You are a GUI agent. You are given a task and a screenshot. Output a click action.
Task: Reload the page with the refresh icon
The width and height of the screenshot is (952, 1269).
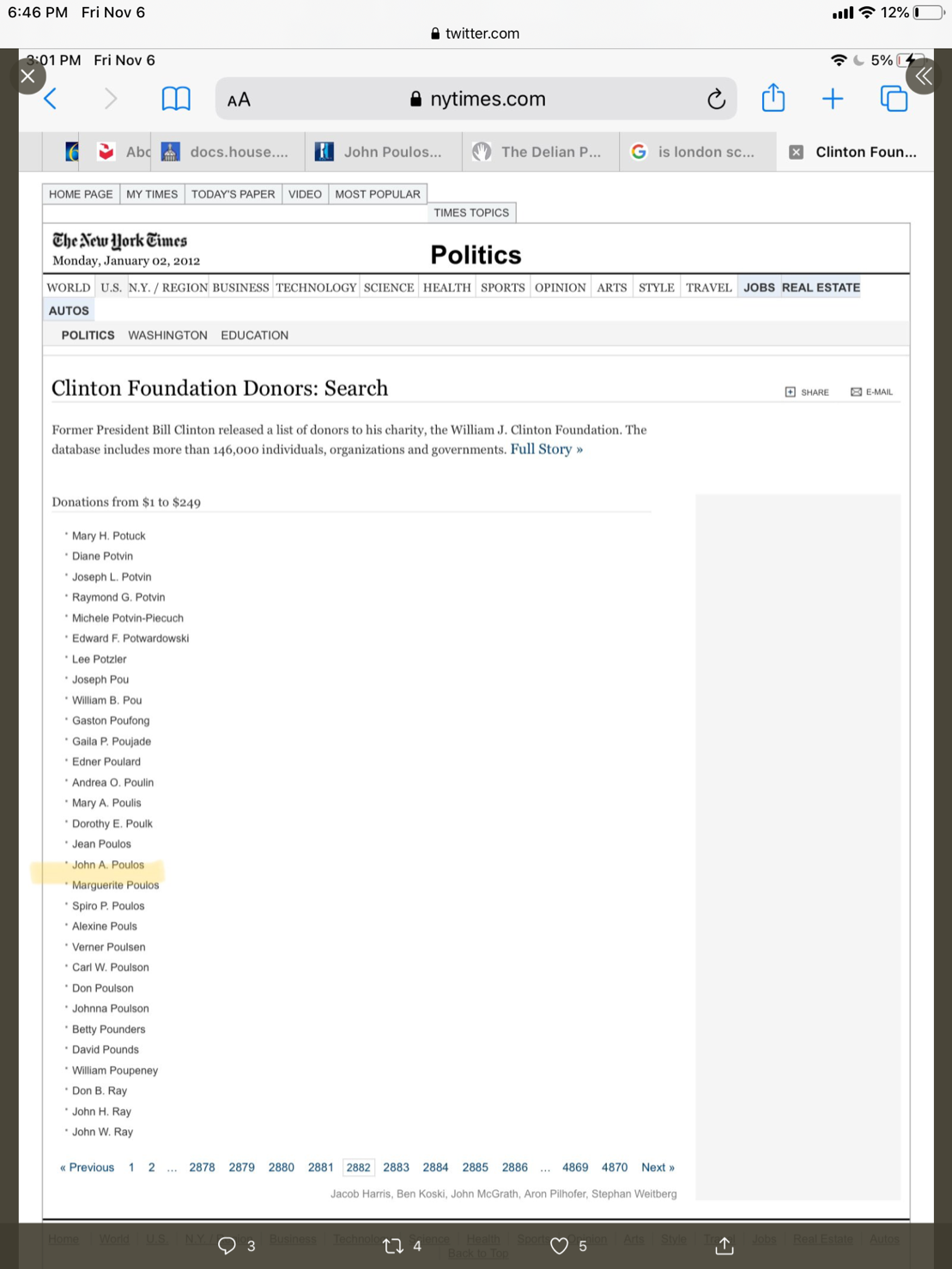click(716, 100)
